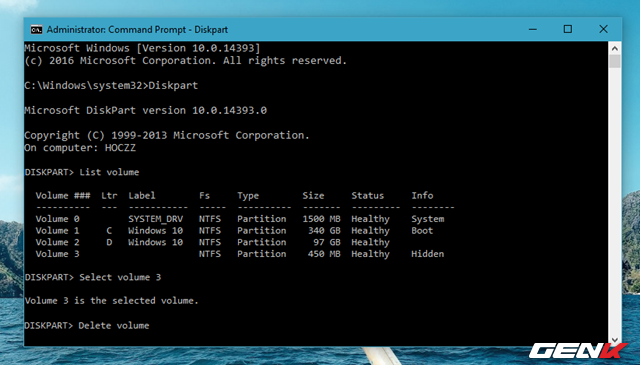Click the 'Size' column header text
This screenshot has width=640, height=365.
tap(313, 196)
